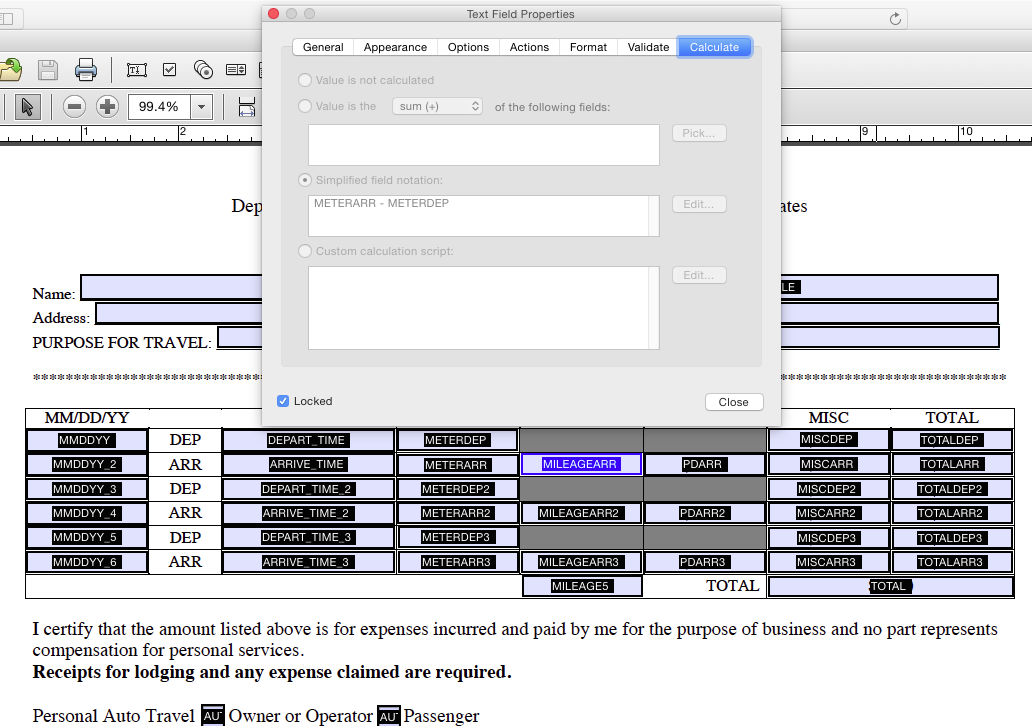Switch to the Format tab
The width and height of the screenshot is (1032, 726).
click(x=588, y=47)
